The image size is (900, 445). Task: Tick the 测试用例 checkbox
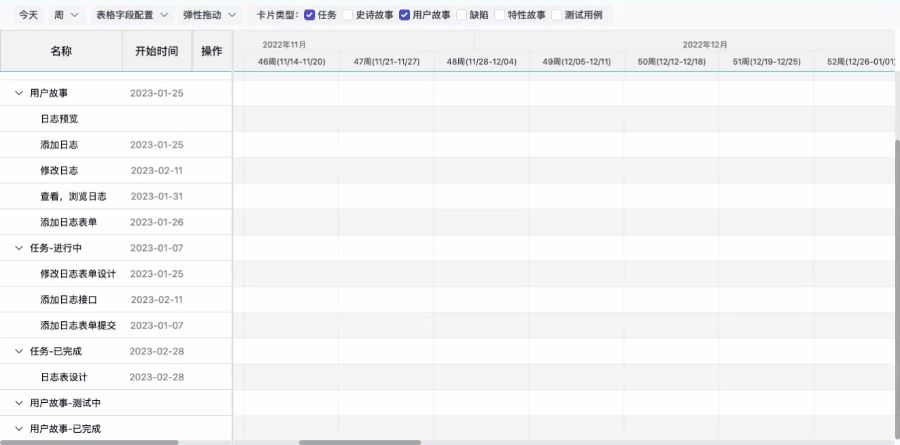coord(557,15)
